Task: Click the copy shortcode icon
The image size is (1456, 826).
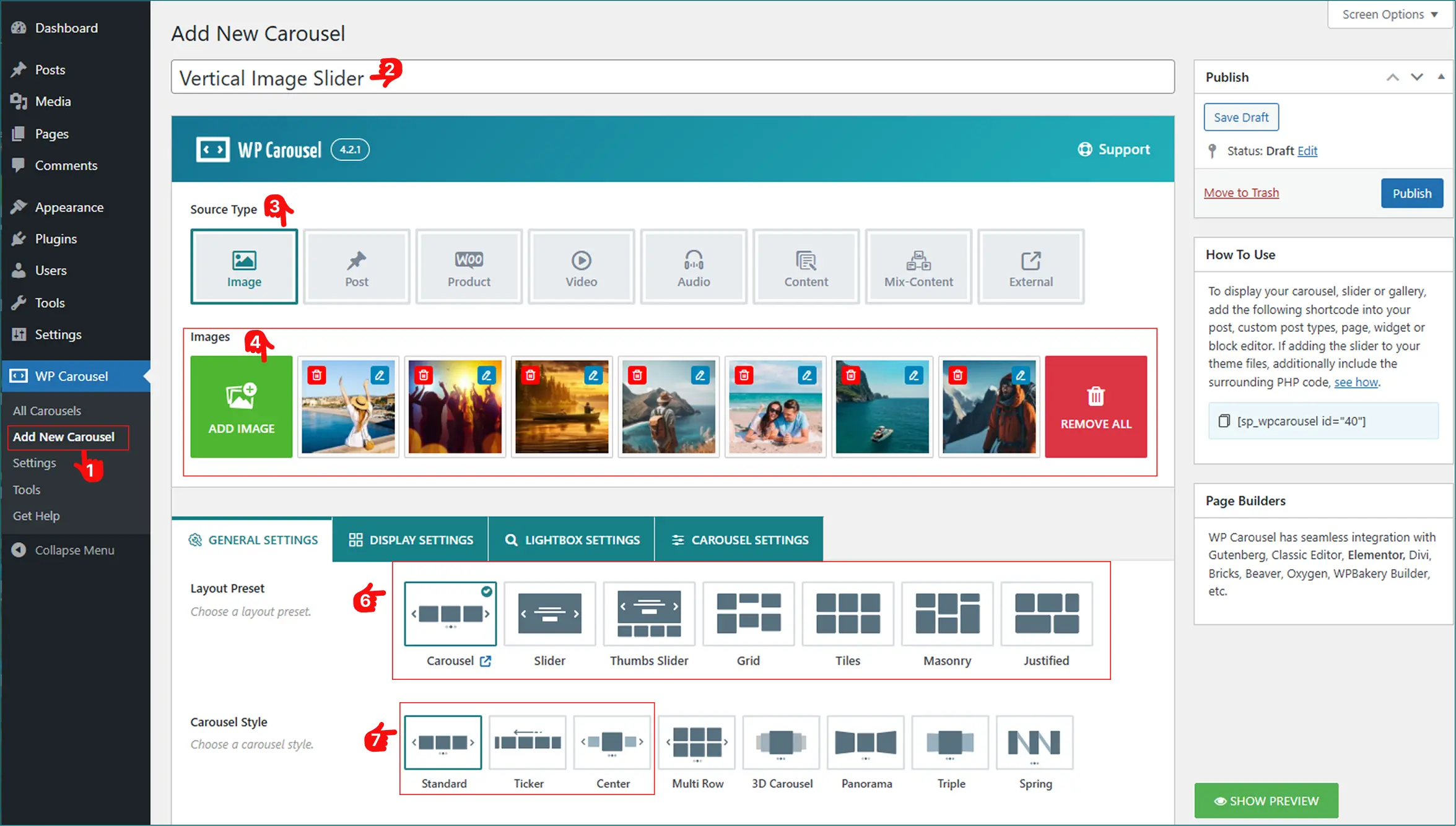Action: point(1224,421)
